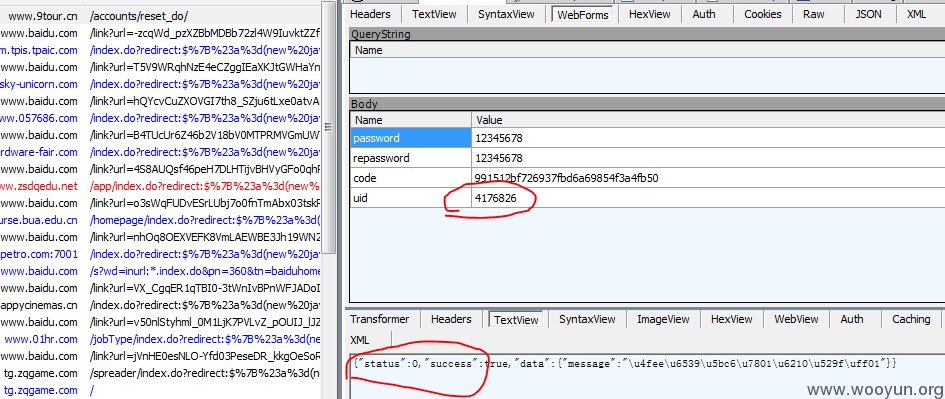The width and height of the screenshot is (945, 399).
Task: Select baidu session /link?url=v50nlStyhml
Action: pyautogui.click(x=160, y=322)
